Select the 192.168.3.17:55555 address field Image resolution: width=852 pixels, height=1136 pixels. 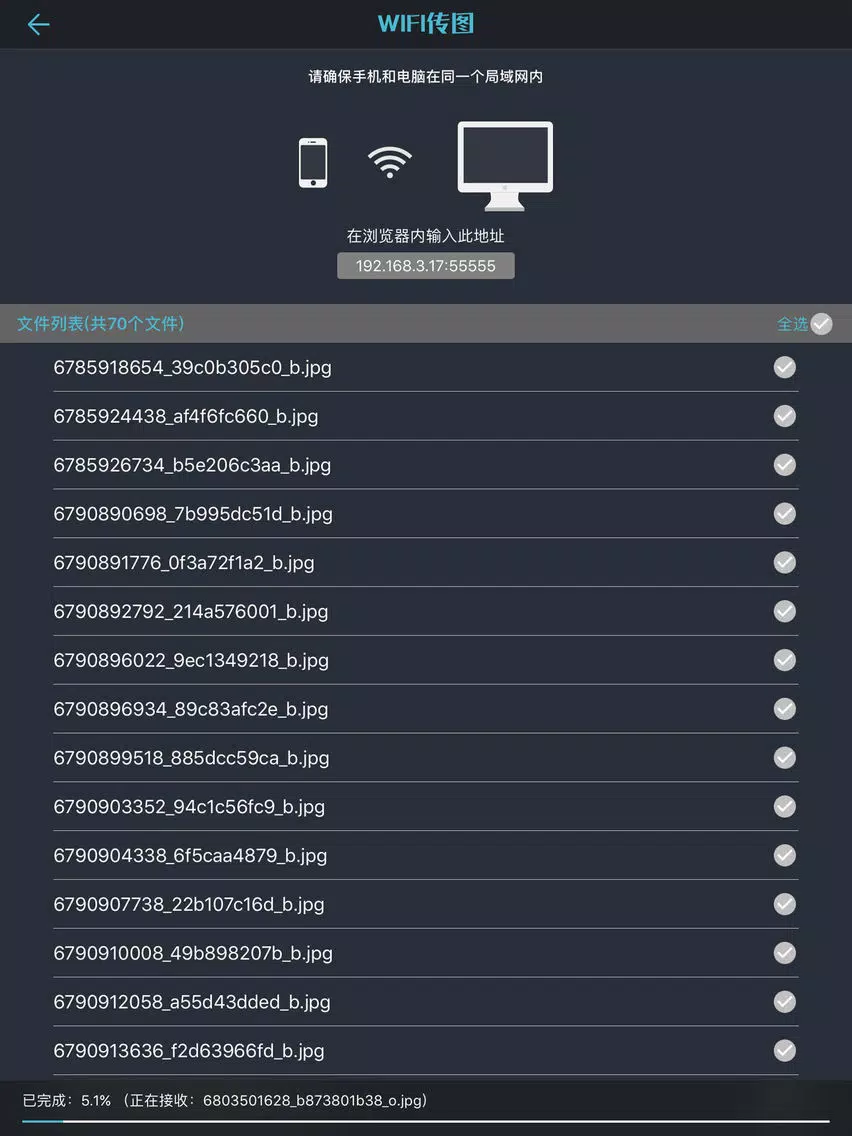(426, 266)
